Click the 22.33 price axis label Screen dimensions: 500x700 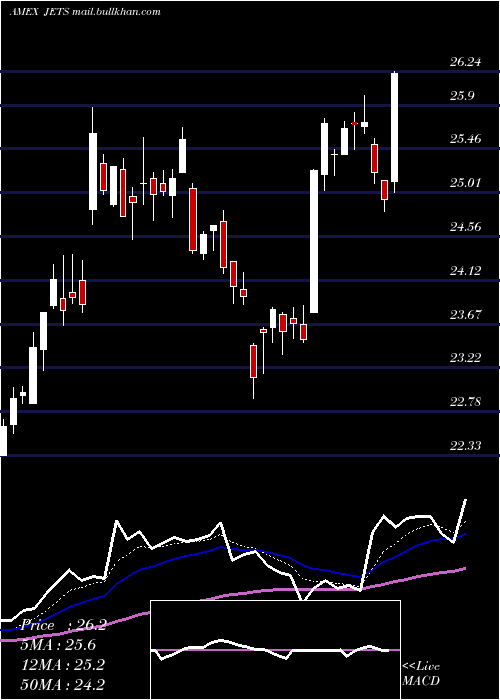click(x=465, y=446)
